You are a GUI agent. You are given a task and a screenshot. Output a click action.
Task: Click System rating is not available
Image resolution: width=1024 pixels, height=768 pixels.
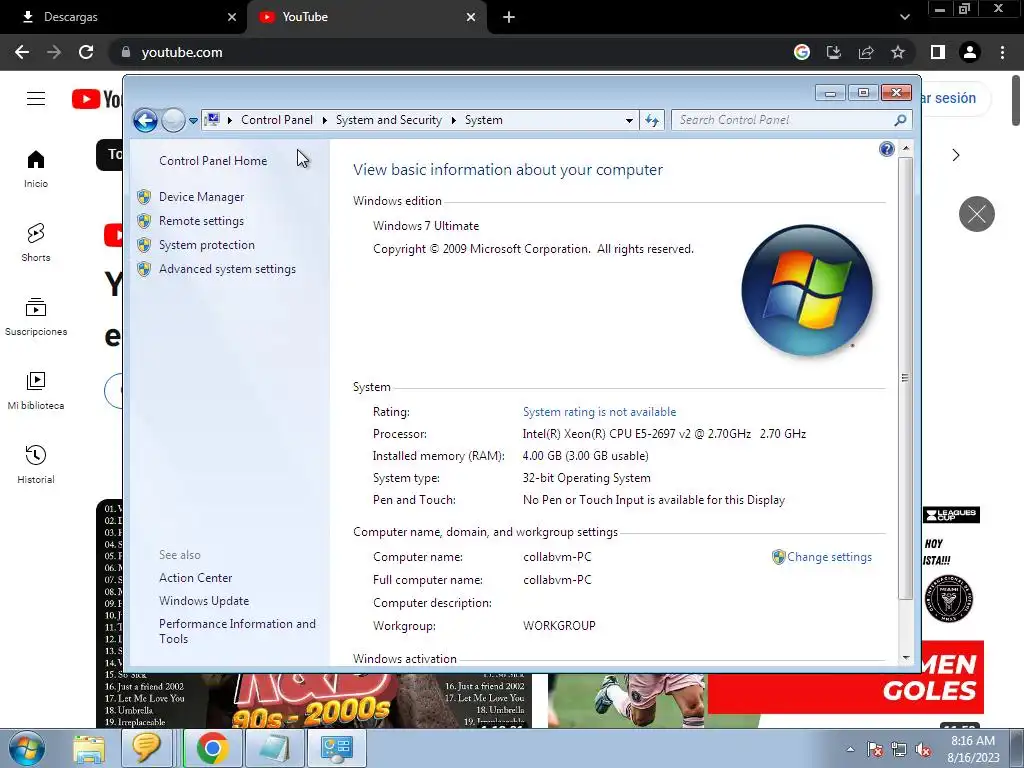[x=599, y=412]
